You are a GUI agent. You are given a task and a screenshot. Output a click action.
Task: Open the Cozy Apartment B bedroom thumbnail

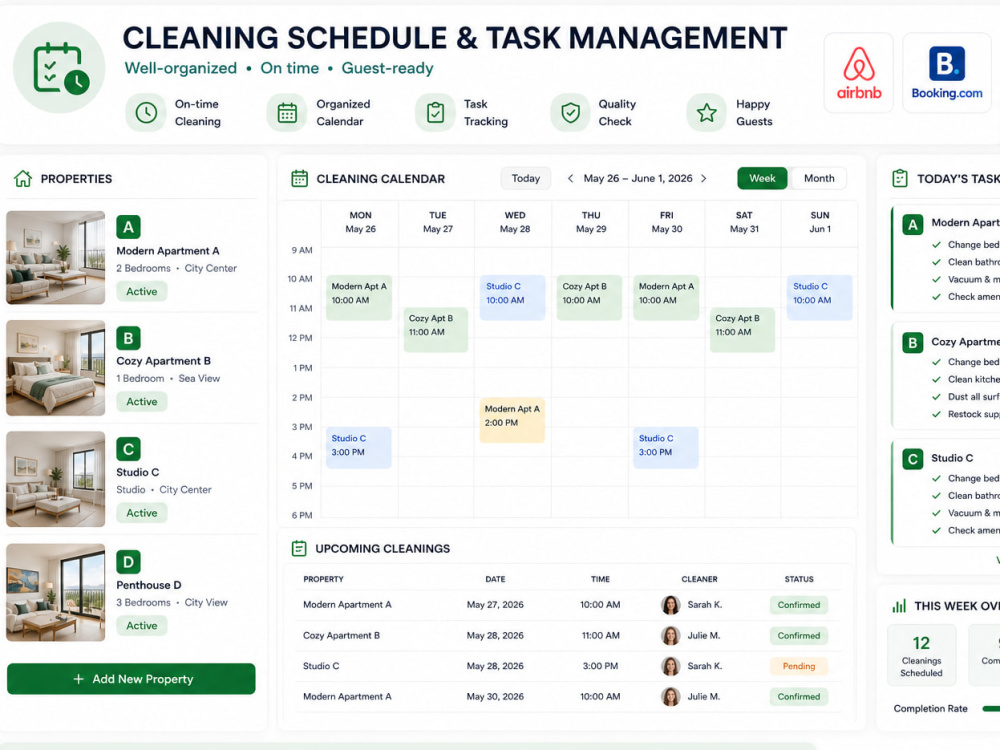[x=55, y=368]
